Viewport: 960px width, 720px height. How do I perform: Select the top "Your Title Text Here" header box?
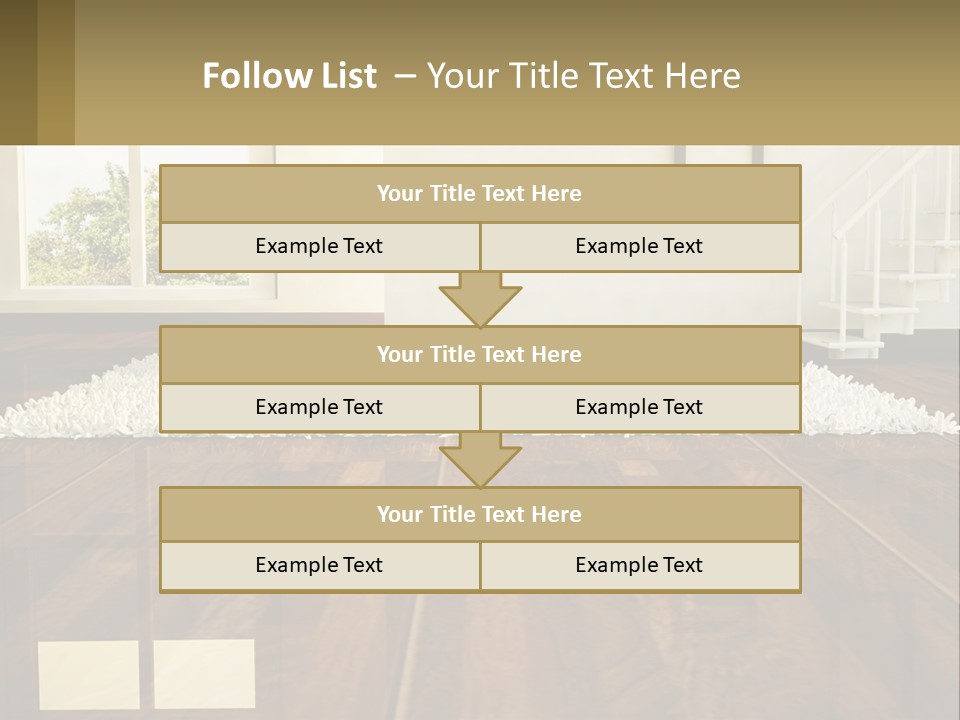pyautogui.click(x=479, y=194)
